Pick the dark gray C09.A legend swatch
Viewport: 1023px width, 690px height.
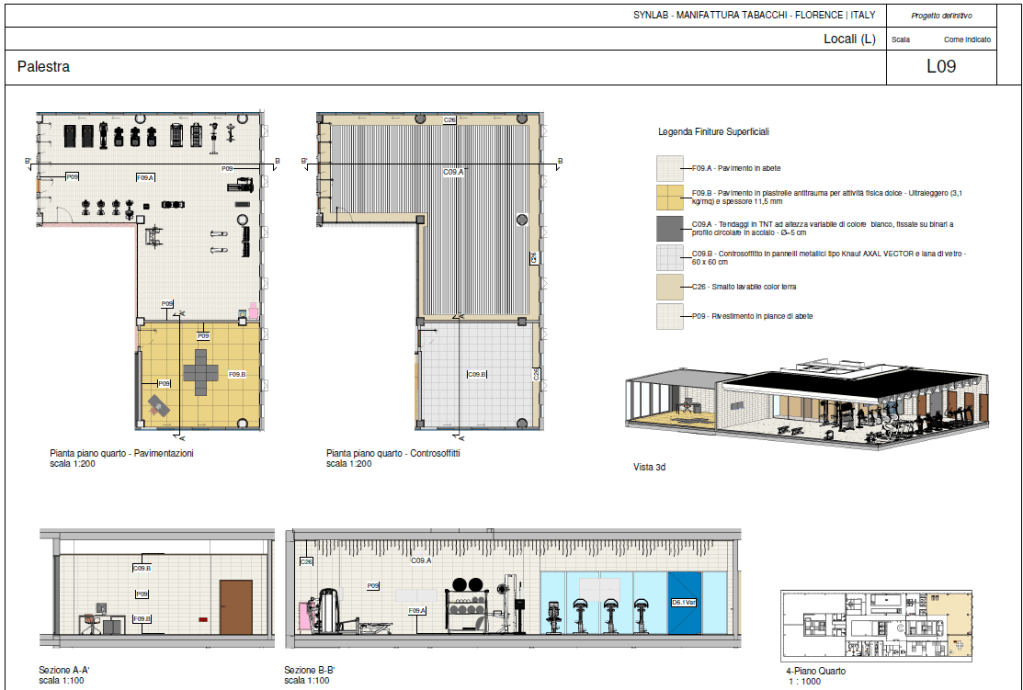coord(669,229)
